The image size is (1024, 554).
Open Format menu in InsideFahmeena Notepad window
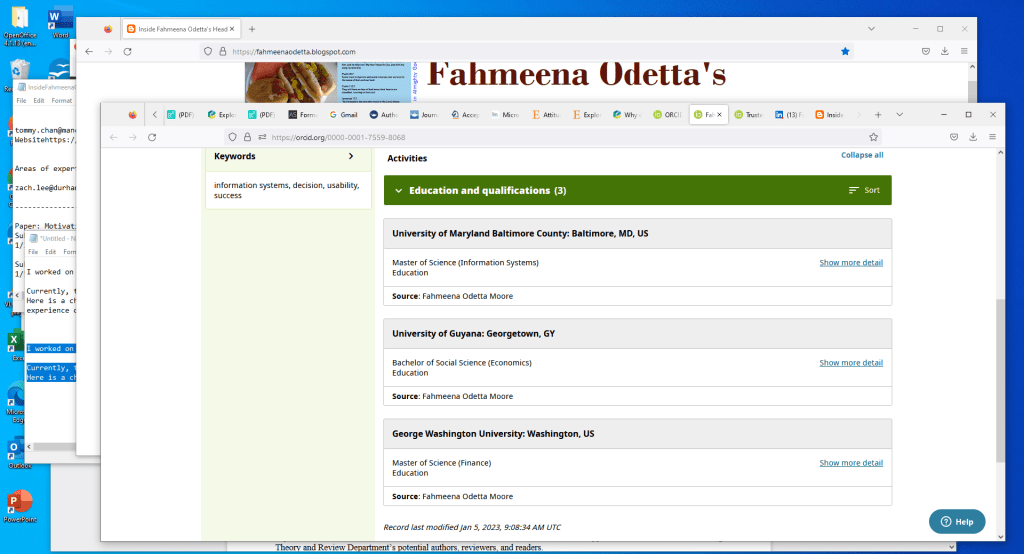click(x=62, y=101)
